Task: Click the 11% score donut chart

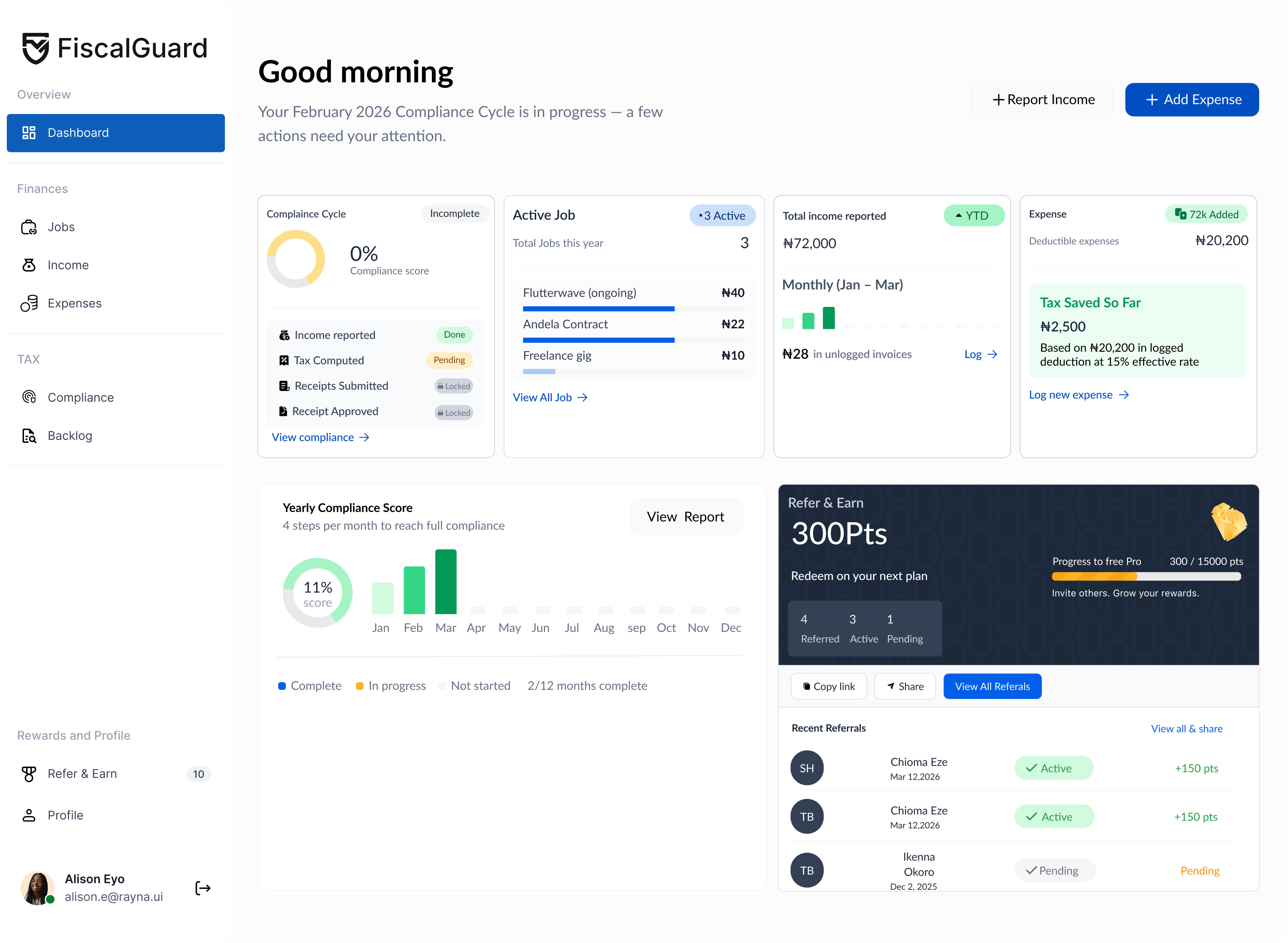Action: pos(317,593)
